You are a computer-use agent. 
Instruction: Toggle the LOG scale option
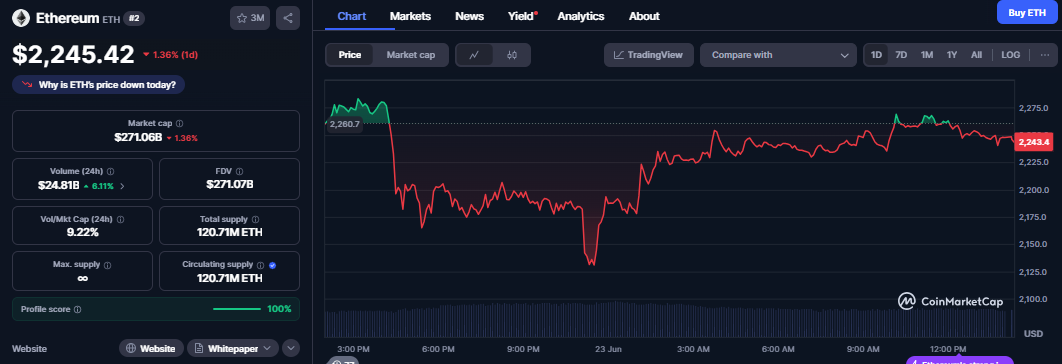coord(1011,55)
